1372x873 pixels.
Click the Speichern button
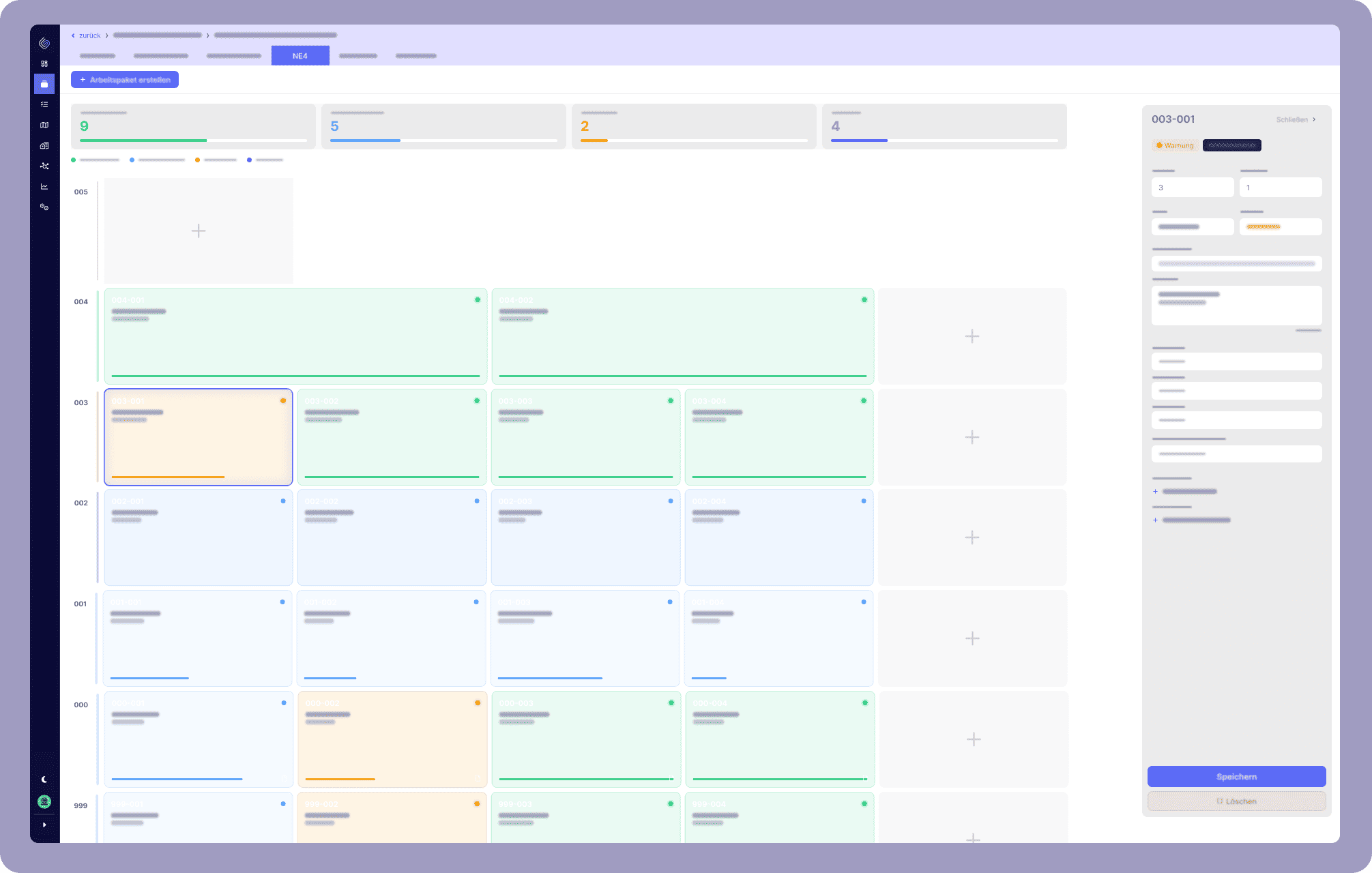1236,777
